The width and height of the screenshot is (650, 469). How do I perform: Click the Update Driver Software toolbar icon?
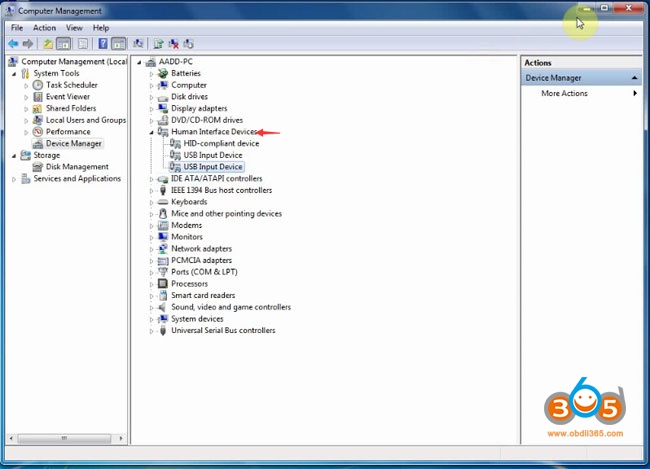tap(158, 44)
